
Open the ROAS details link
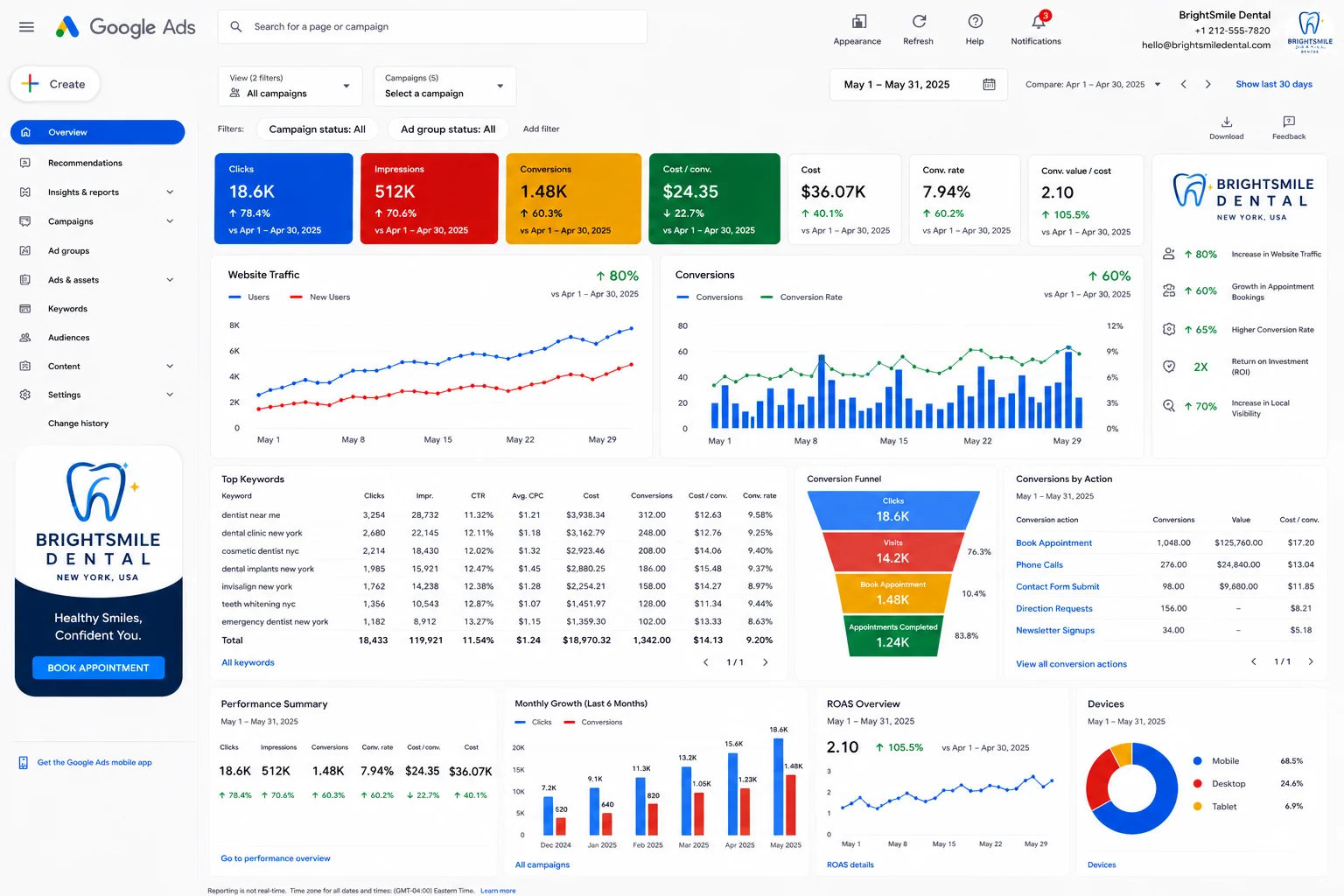point(850,864)
